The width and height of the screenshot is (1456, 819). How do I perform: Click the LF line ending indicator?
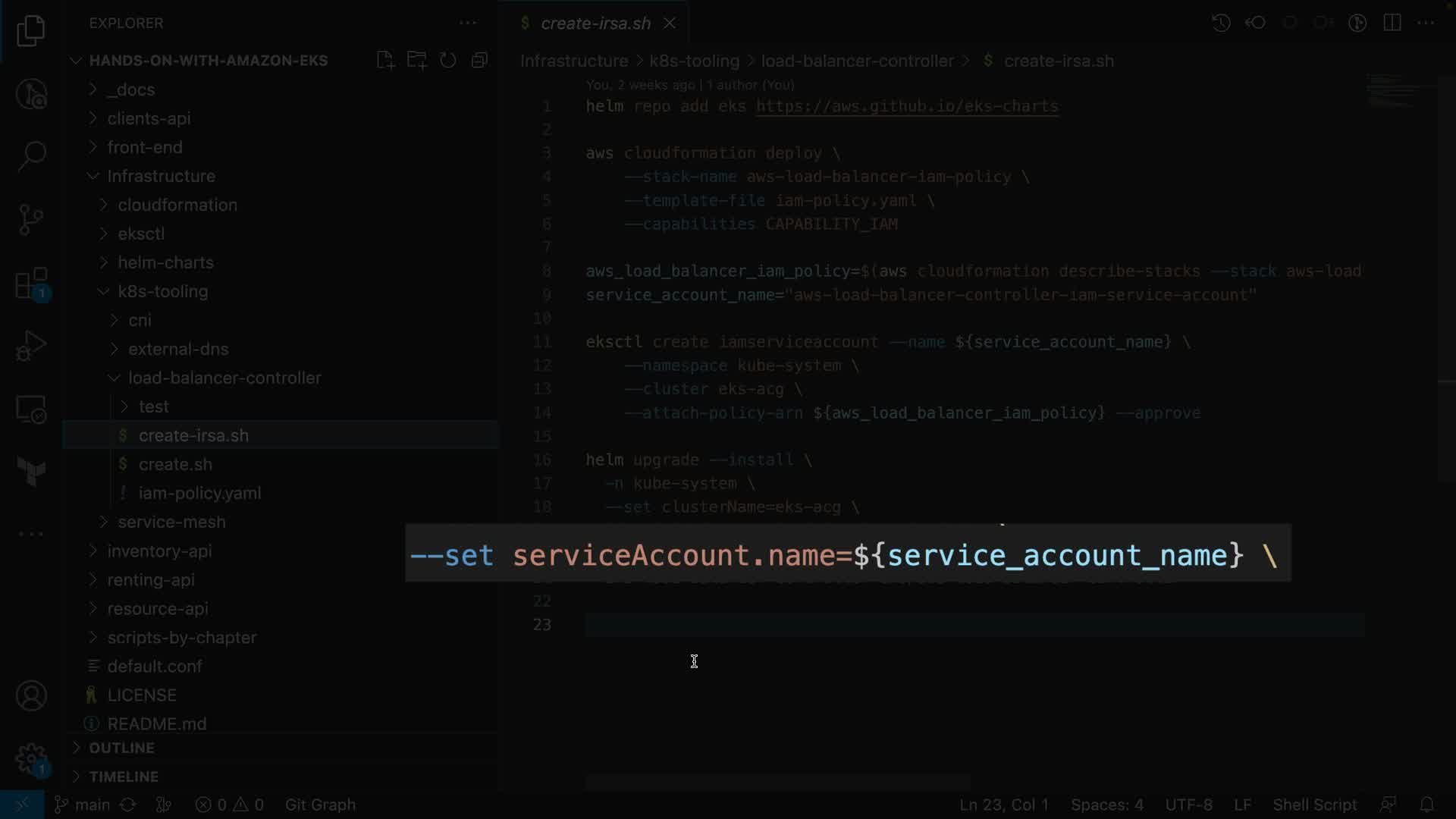[x=1242, y=805]
